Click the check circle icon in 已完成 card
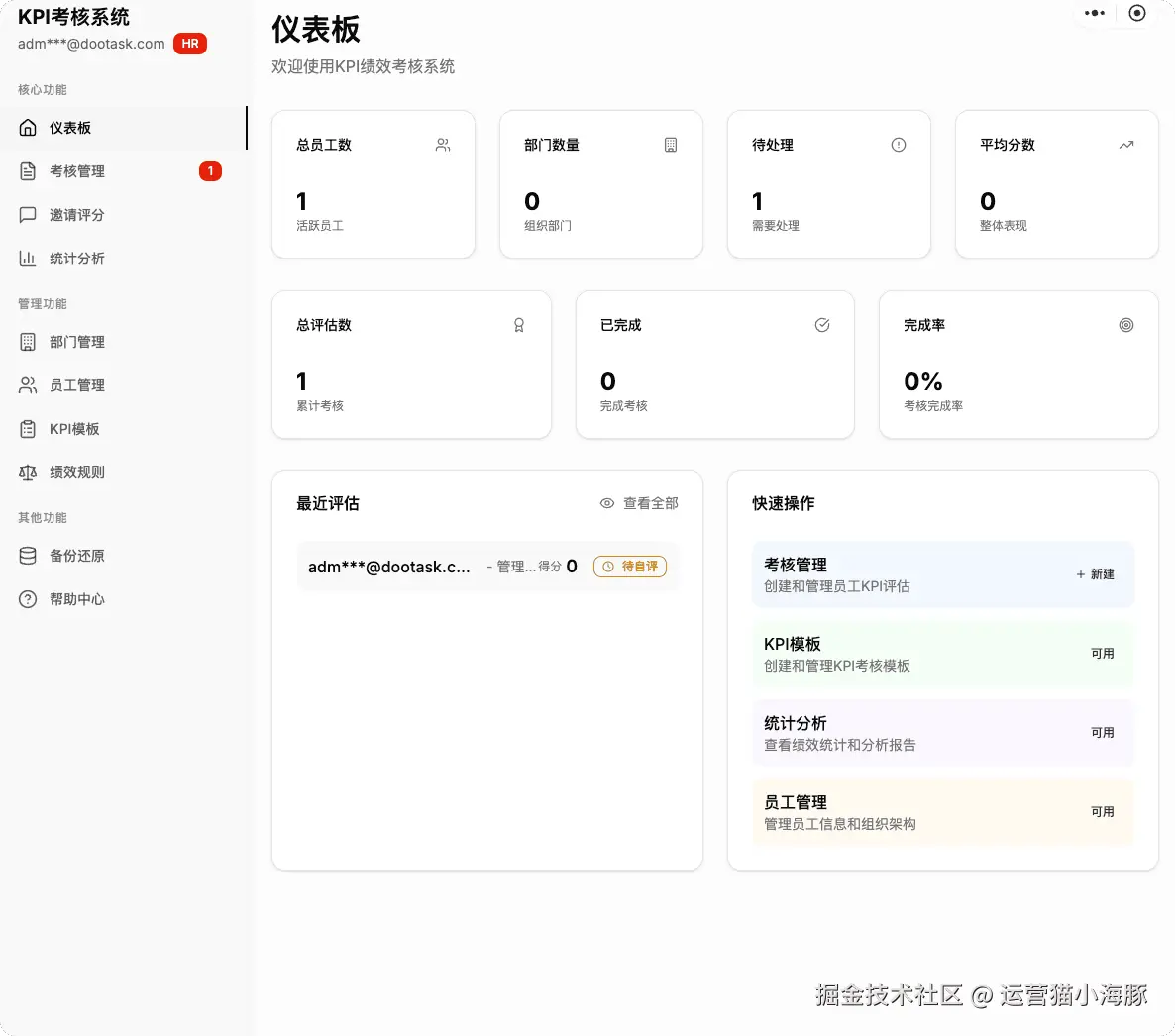1175x1036 pixels. coord(822,325)
